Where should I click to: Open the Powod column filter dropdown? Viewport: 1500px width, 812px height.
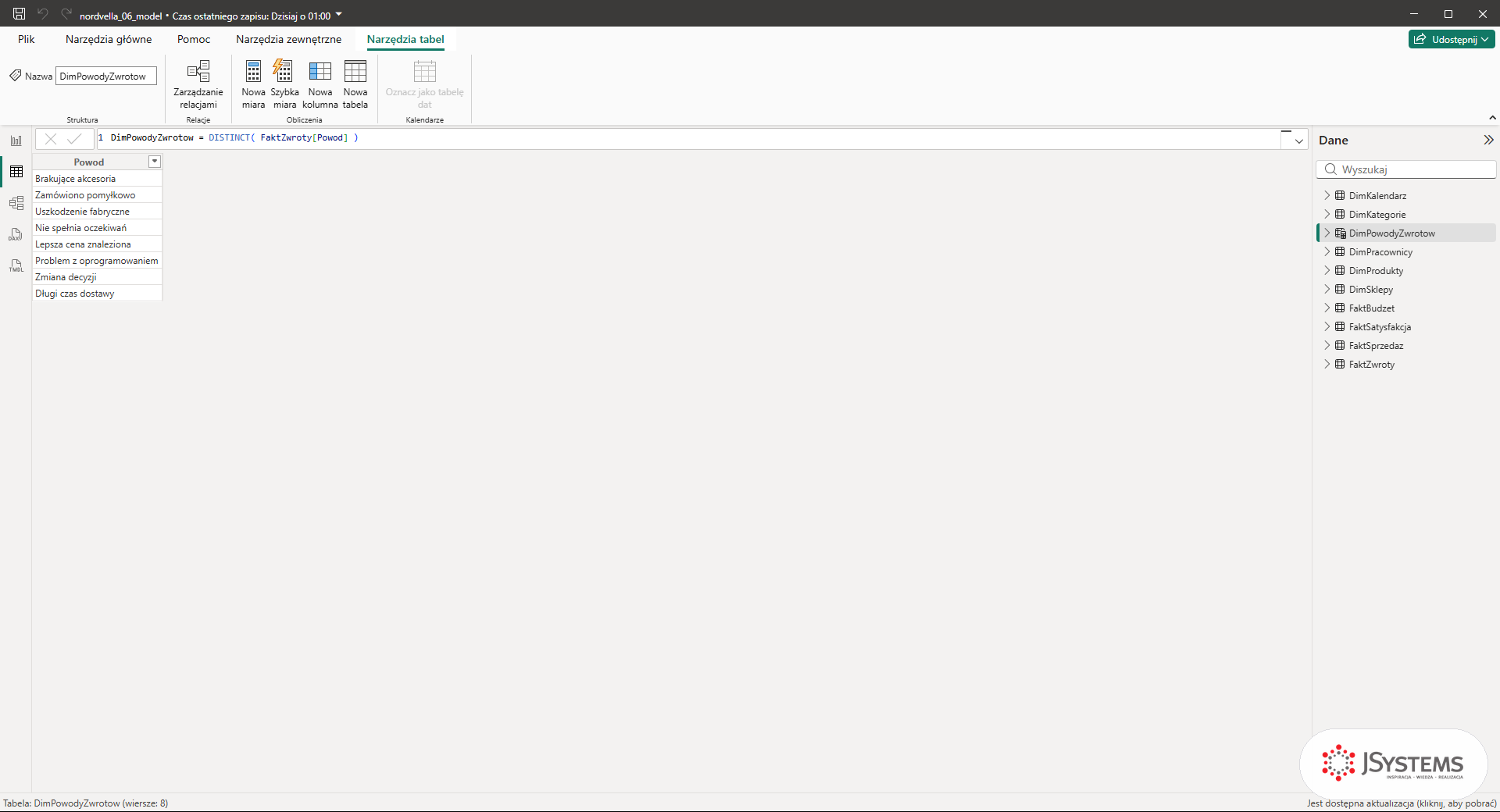coord(155,162)
